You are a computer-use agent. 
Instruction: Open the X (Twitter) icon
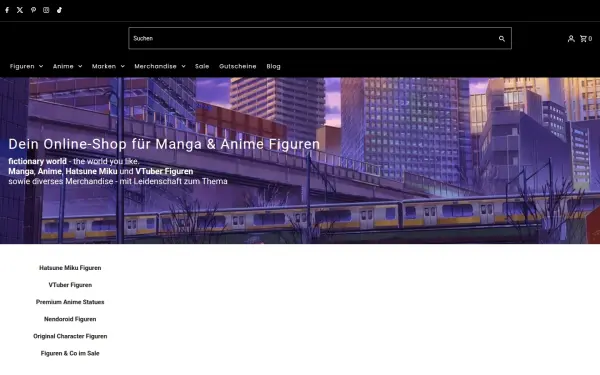(20, 10)
